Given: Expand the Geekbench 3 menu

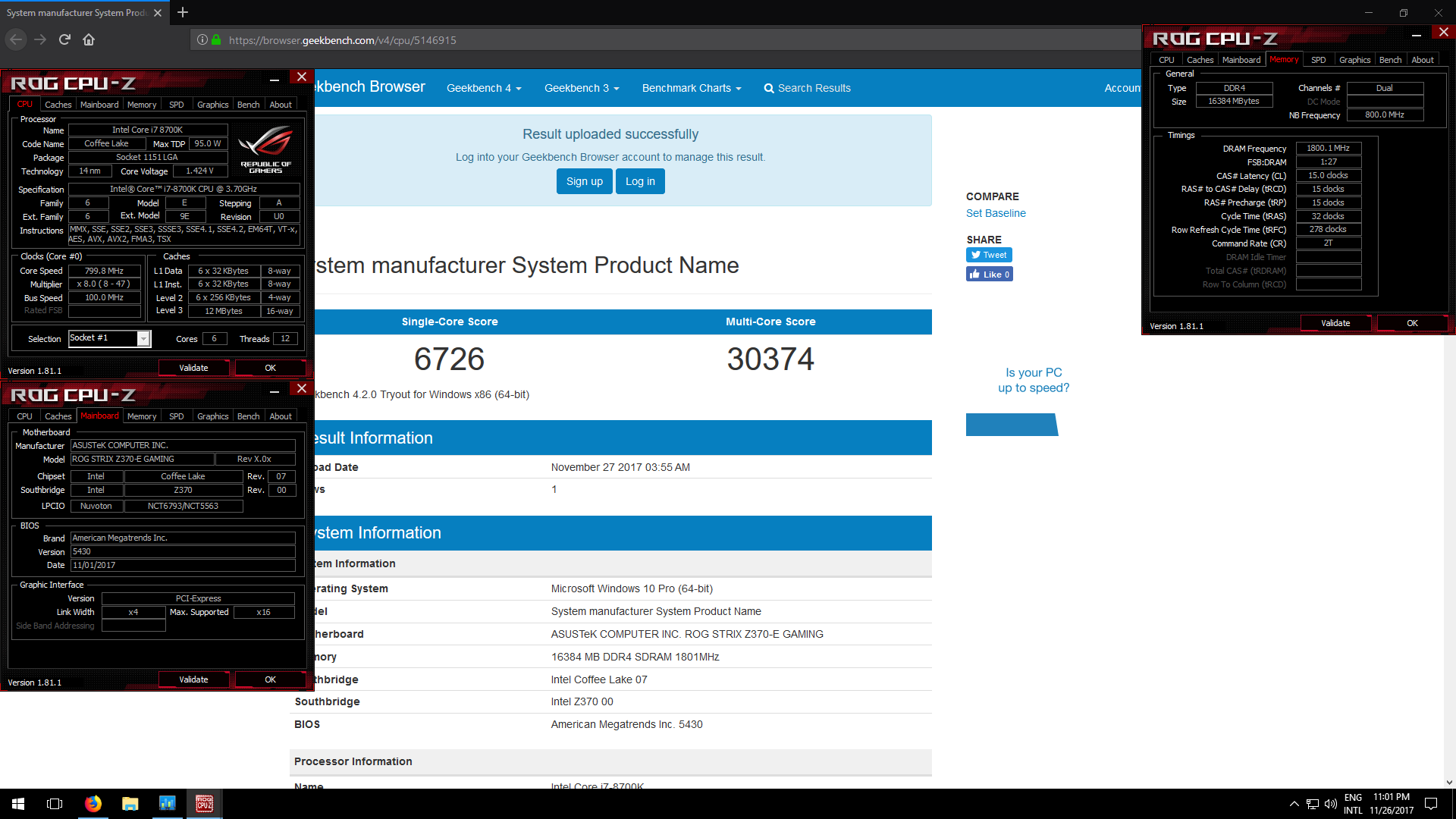Looking at the screenshot, I should [582, 88].
